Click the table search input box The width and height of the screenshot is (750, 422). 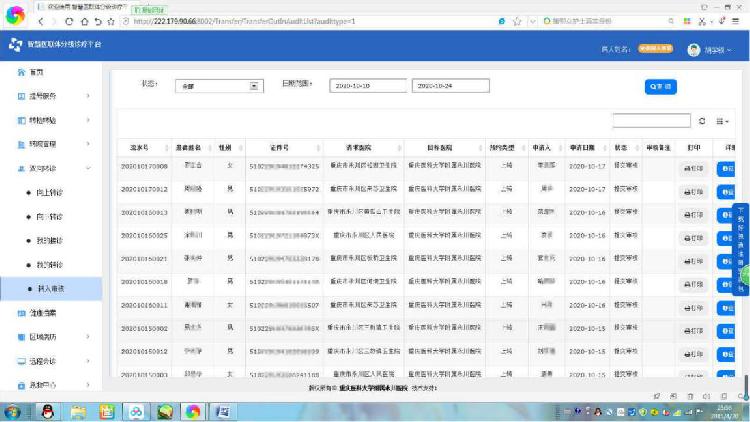(651, 121)
